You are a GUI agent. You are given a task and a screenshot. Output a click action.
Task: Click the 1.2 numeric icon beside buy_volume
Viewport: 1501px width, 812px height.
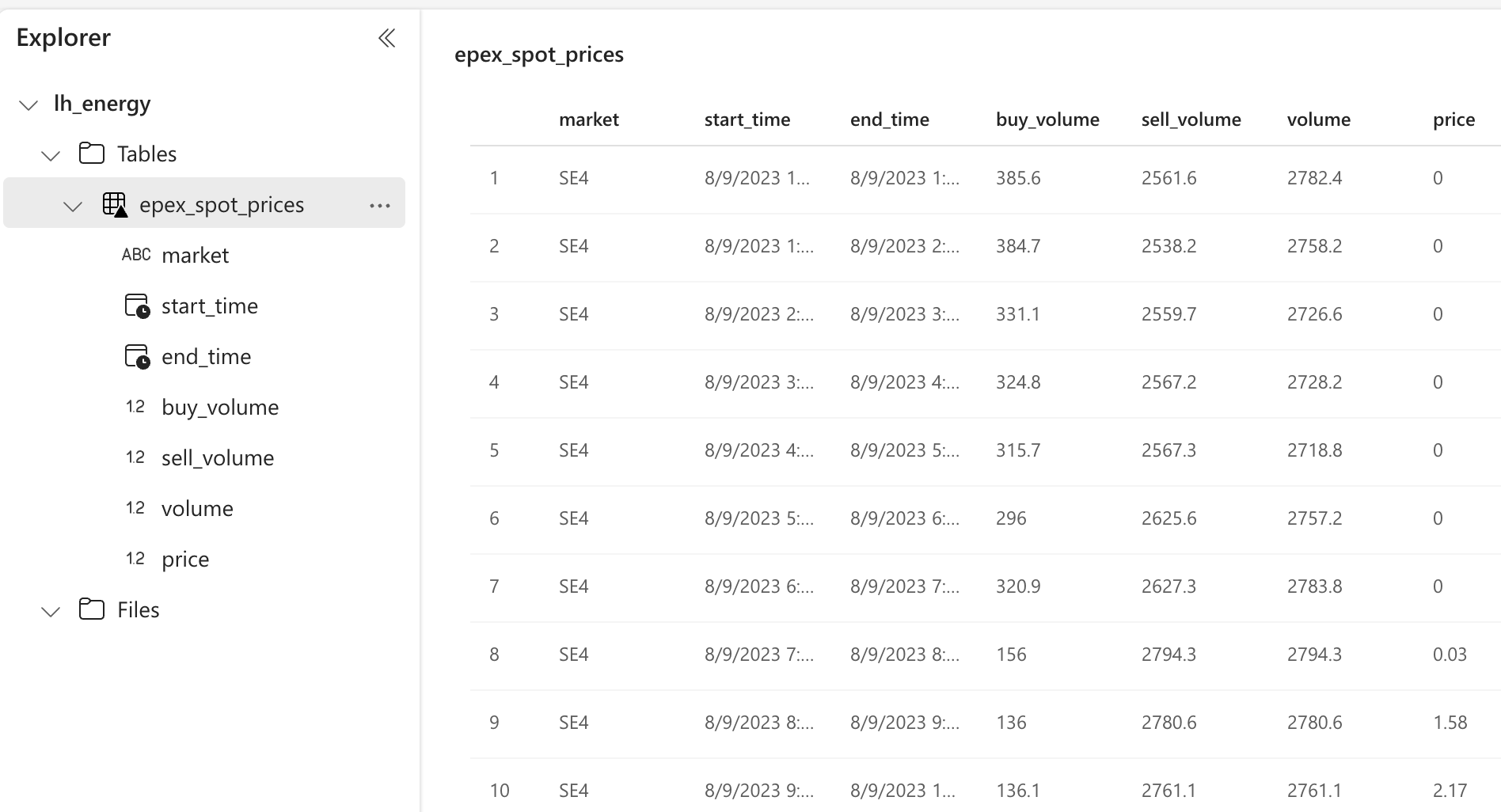pos(135,407)
